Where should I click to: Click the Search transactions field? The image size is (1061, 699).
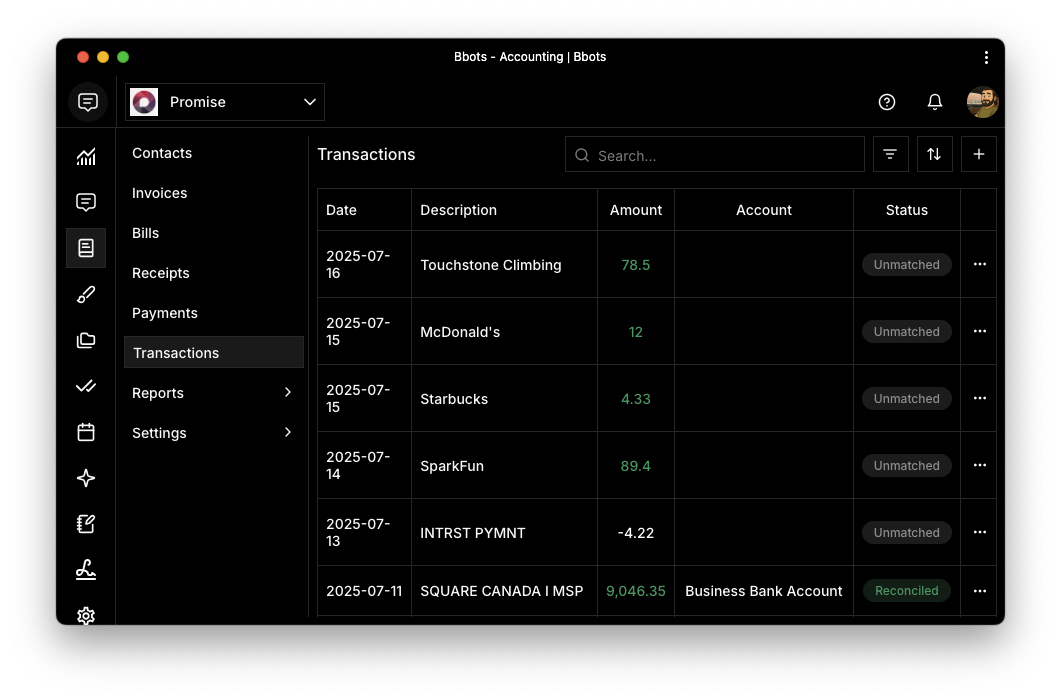pyautogui.click(x=715, y=155)
